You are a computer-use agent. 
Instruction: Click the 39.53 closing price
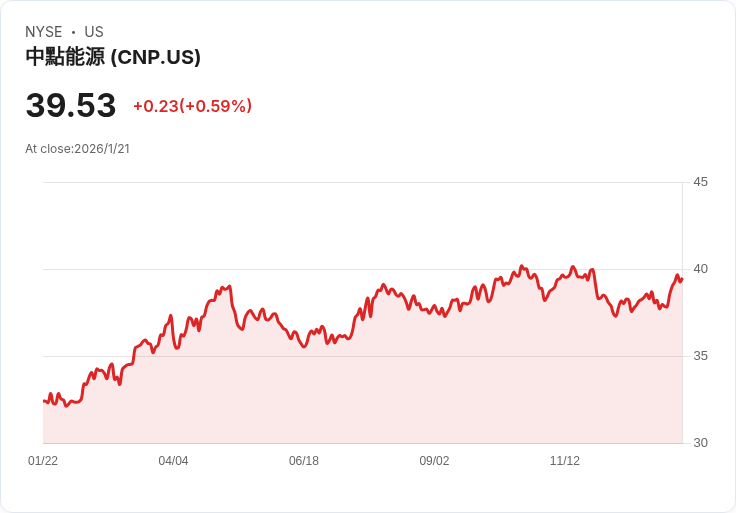pos(71,106)
